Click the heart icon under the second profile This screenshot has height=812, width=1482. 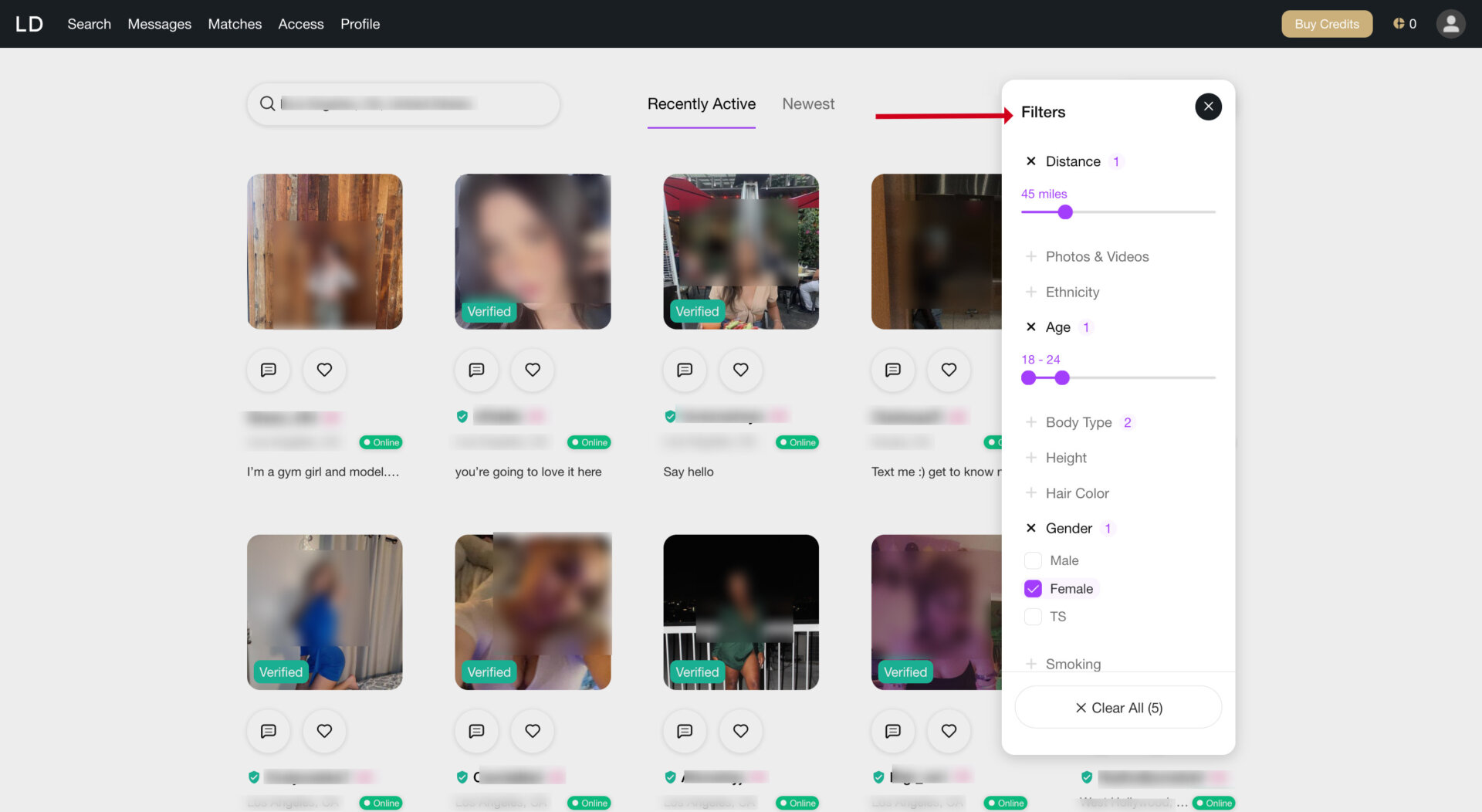(x=532, y=370)
